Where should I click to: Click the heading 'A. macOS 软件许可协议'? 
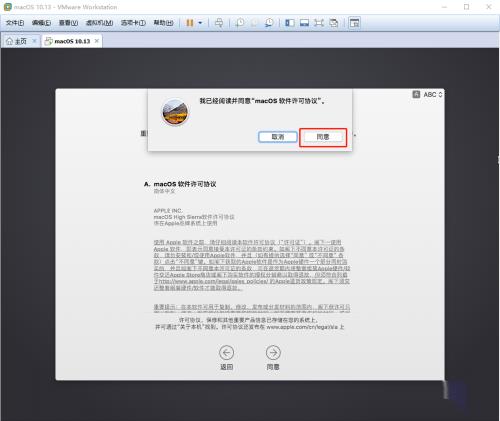click(x=180, y=184)
